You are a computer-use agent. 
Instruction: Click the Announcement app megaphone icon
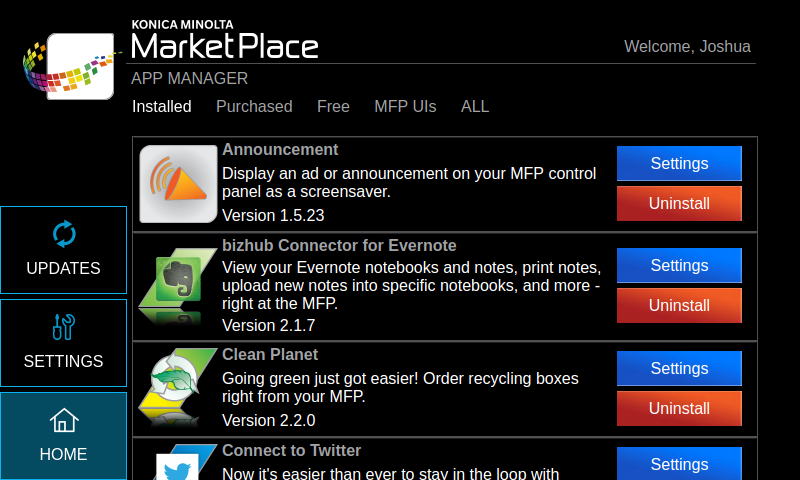pos(178,184)
